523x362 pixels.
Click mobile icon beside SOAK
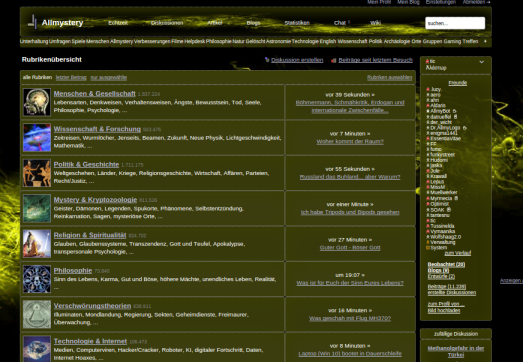click(449, 210)
